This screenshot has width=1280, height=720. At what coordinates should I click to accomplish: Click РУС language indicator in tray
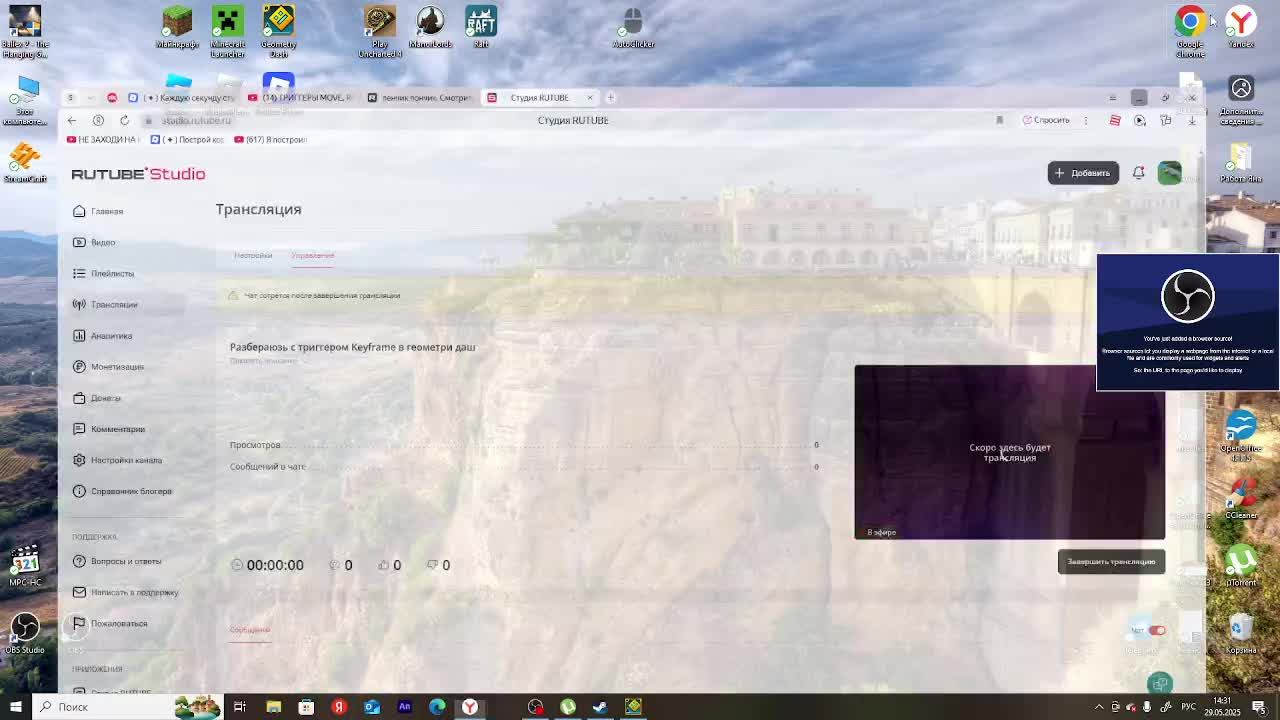[1189, 707]
